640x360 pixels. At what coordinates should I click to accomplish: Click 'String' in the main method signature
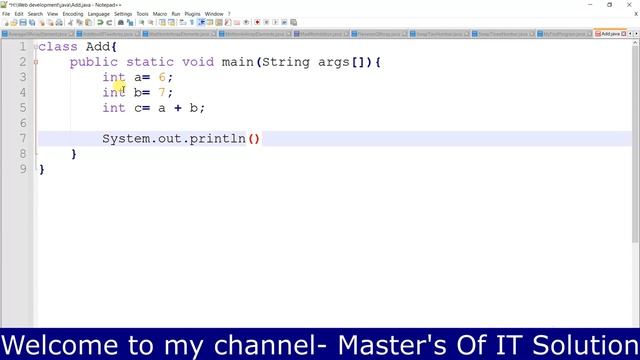point(286,62)
